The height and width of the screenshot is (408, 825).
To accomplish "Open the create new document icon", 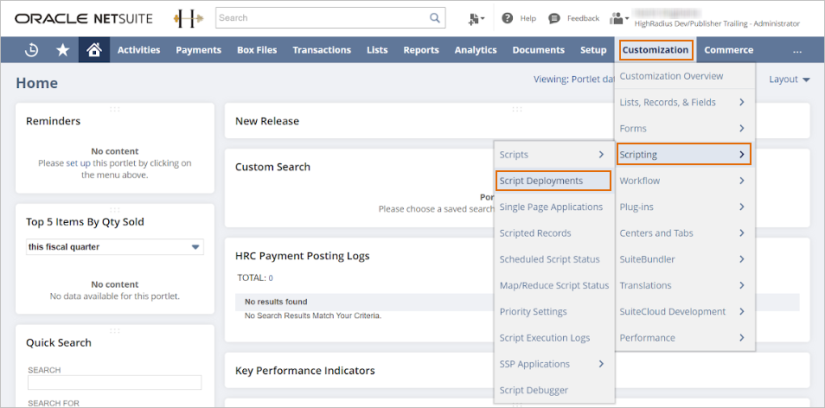I will point(476,18).
